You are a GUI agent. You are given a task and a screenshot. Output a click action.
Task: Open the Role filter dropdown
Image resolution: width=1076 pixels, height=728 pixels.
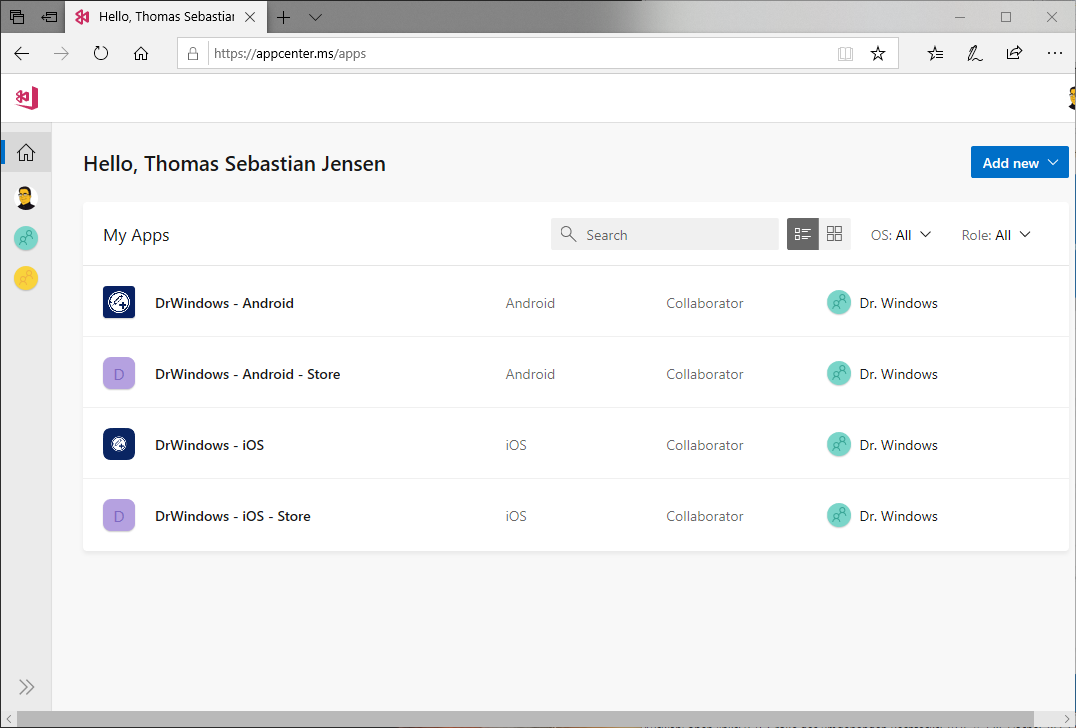point(996,235)
